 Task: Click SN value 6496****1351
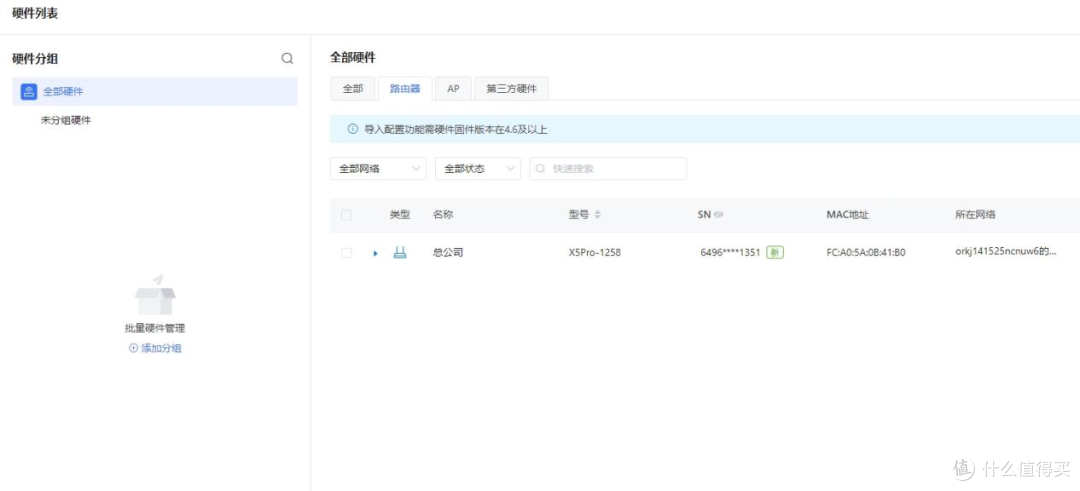pos(730,253)
